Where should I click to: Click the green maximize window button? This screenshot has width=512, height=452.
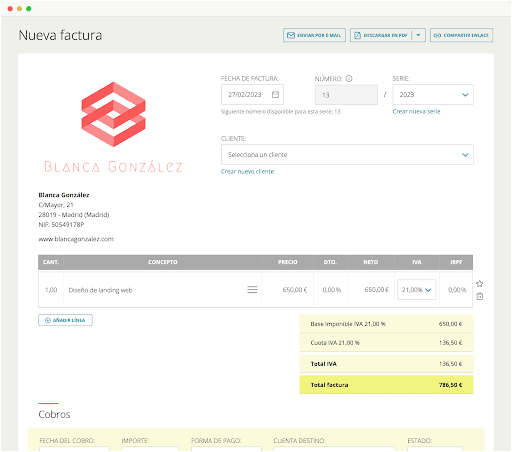[29, 8]
